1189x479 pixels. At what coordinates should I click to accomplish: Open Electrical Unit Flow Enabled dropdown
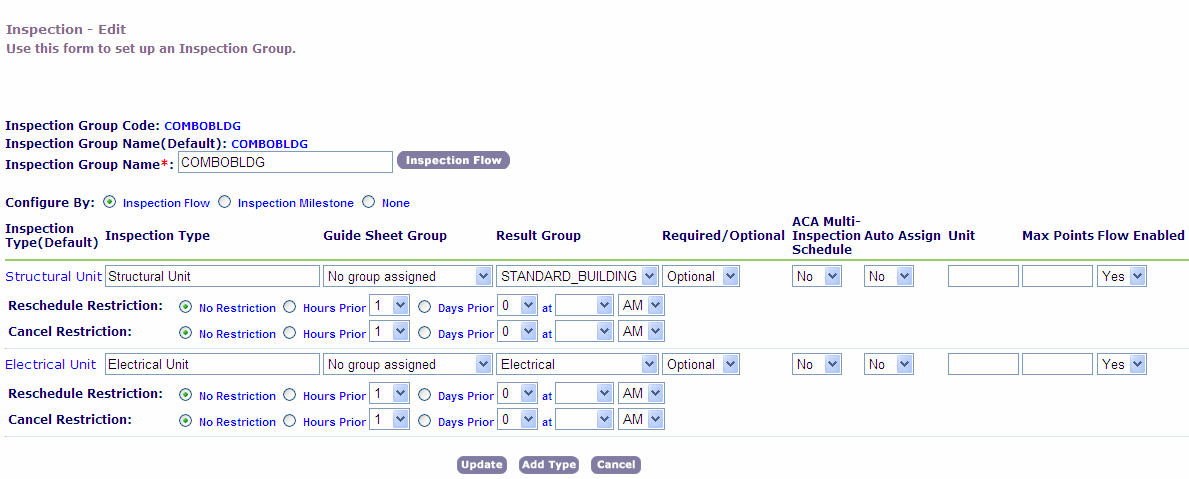[1122, 365]
